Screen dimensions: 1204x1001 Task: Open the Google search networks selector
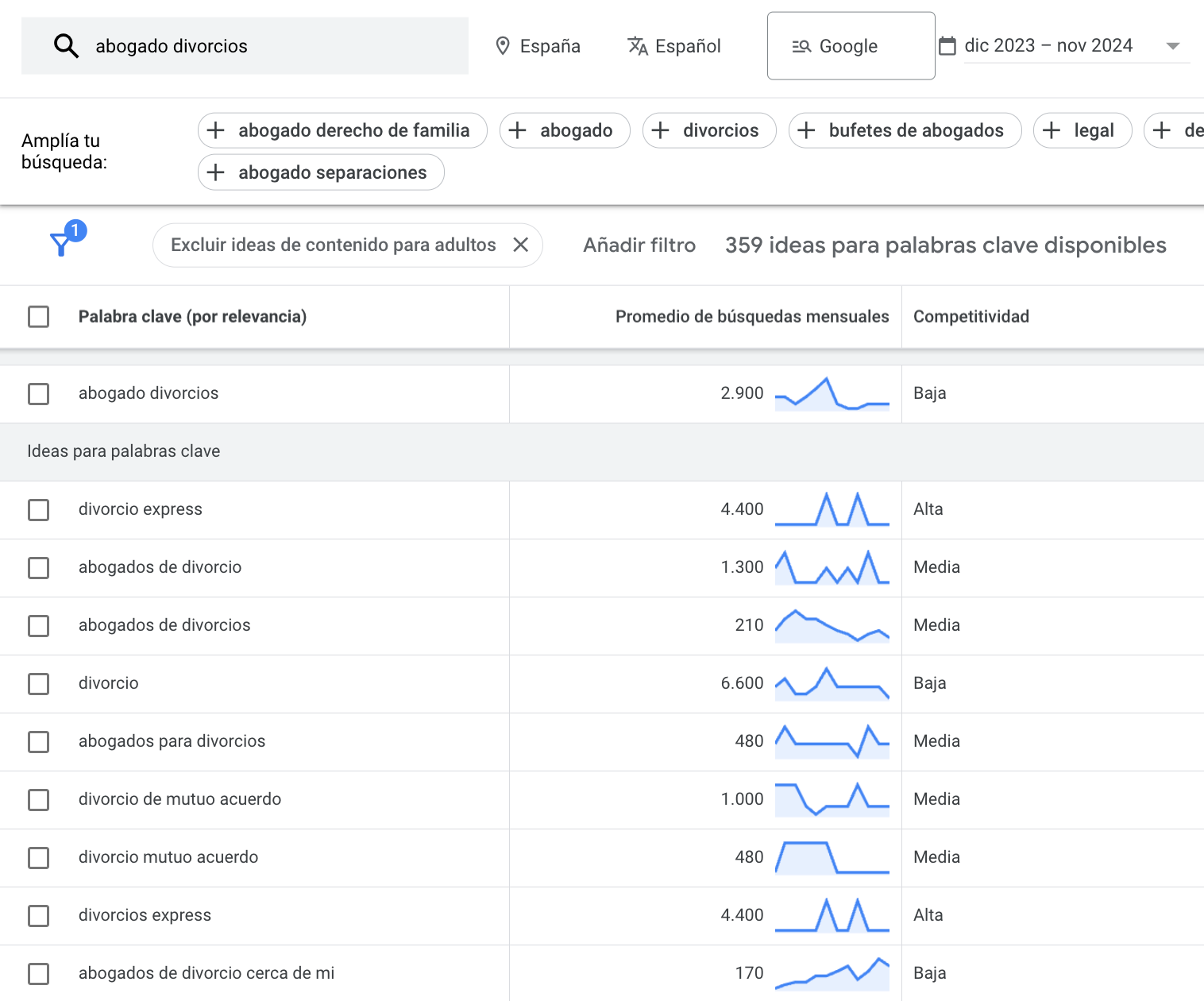(851, 46)
